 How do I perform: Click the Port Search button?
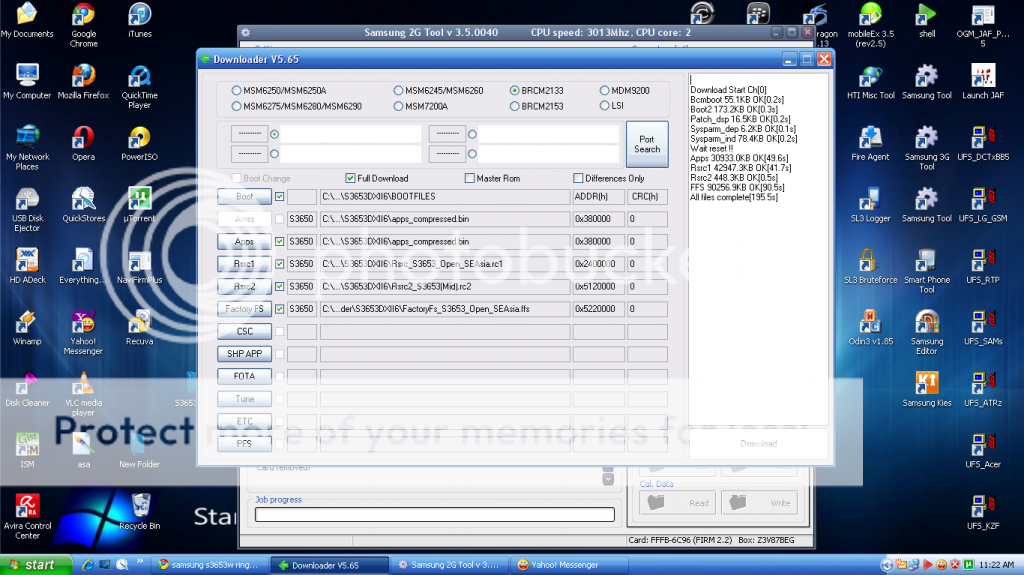[x=647, y=144]
